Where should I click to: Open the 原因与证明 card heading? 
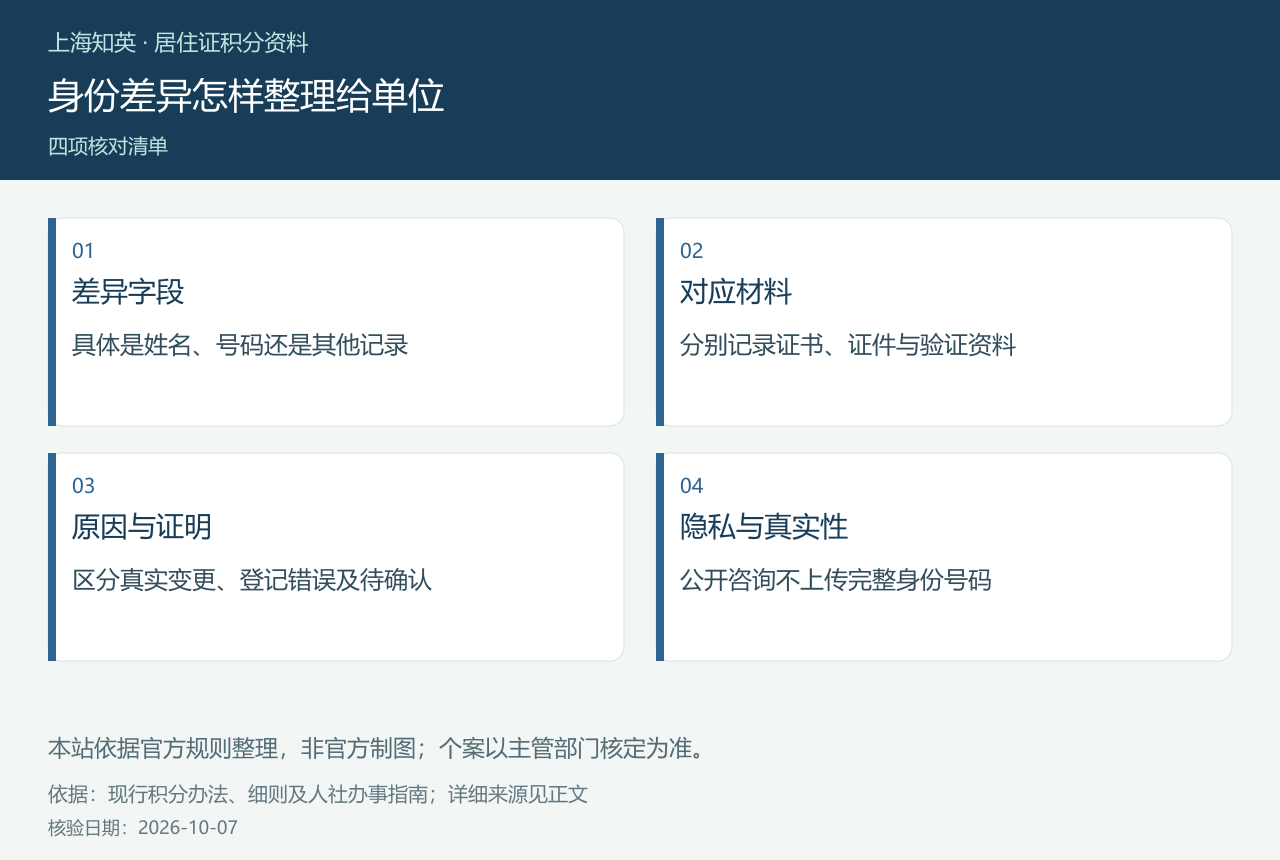click(142, 527)
